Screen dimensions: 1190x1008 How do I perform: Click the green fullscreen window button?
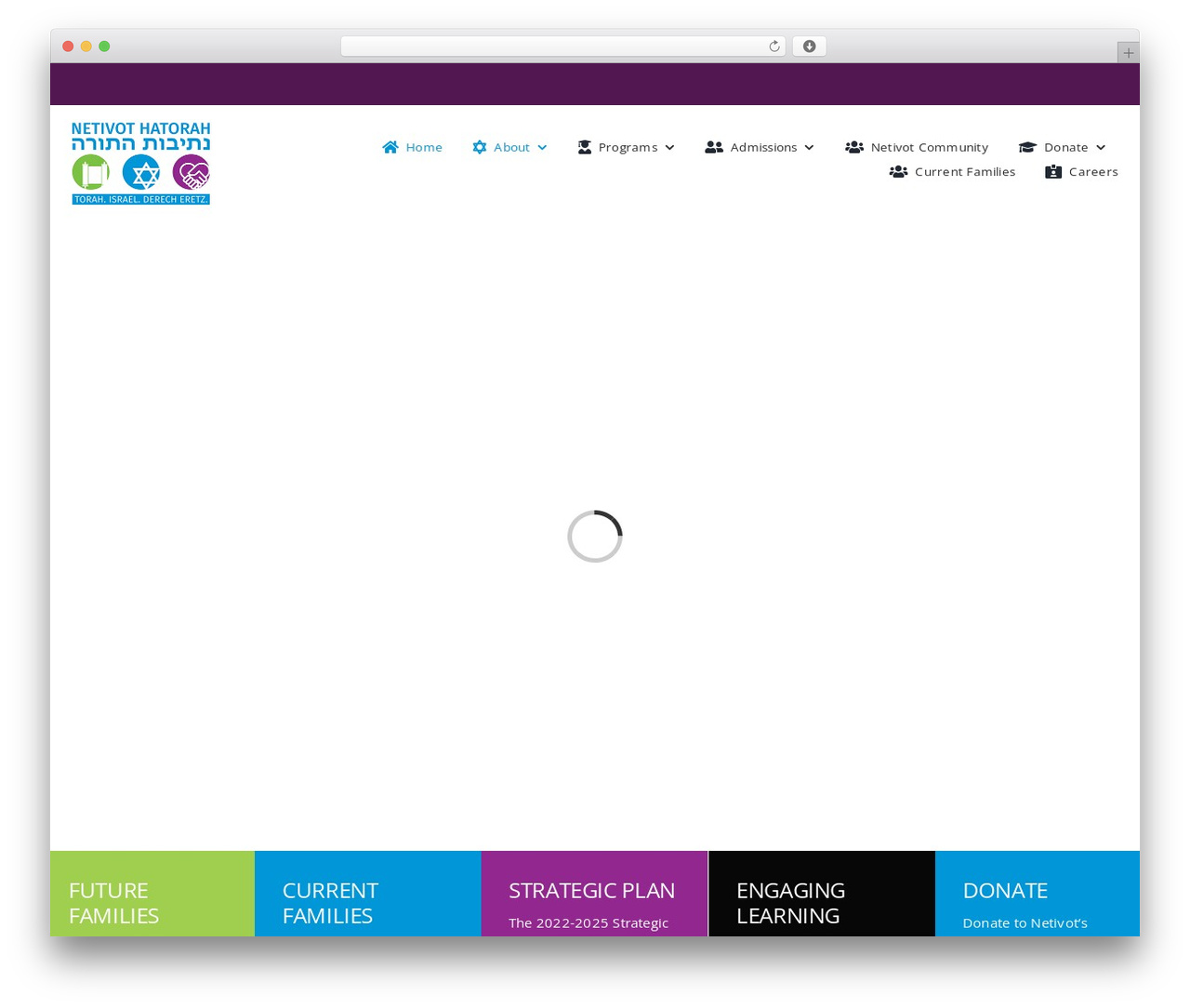(x=104, y=46)
